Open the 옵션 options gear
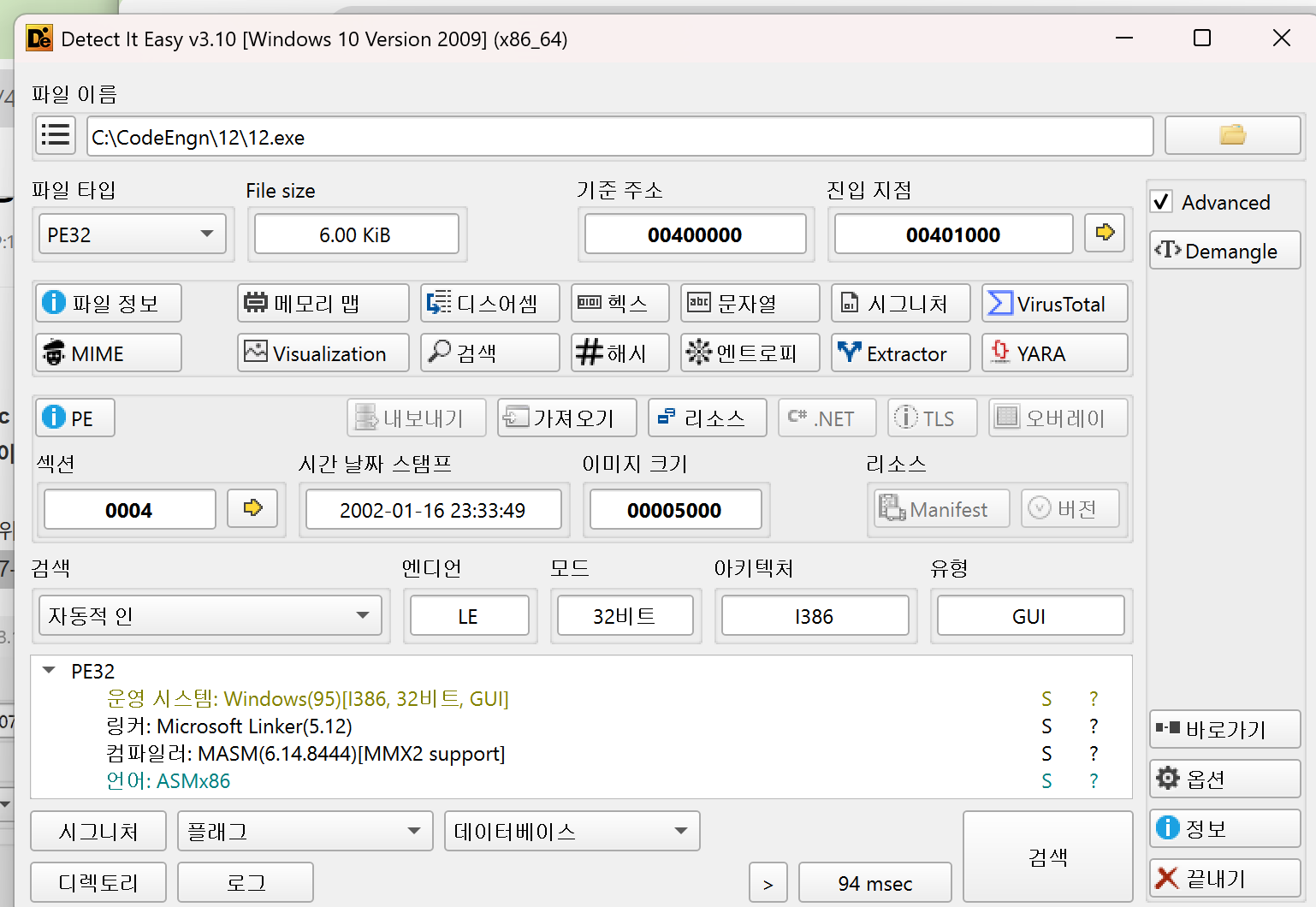 point(1225,779)
